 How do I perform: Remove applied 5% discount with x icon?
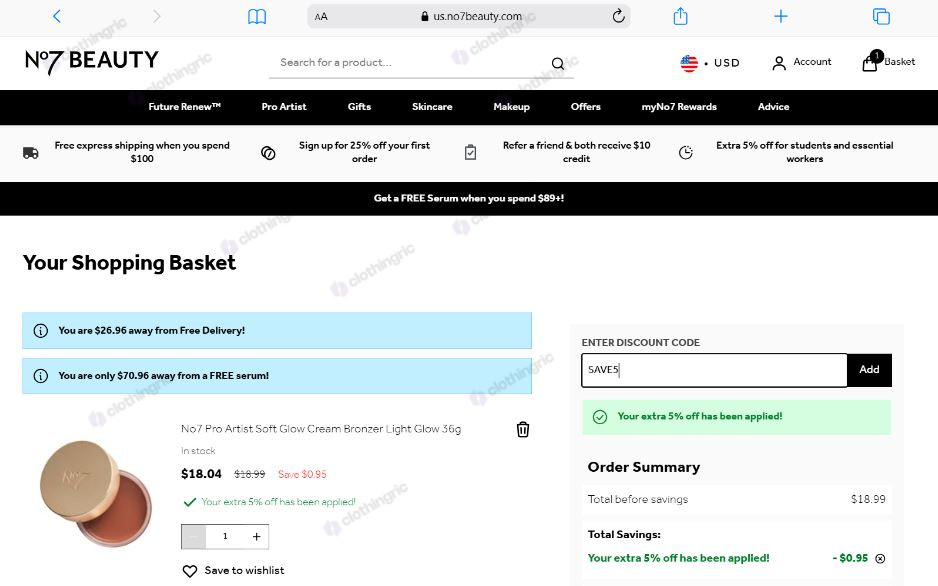click(x=880, y=558)
